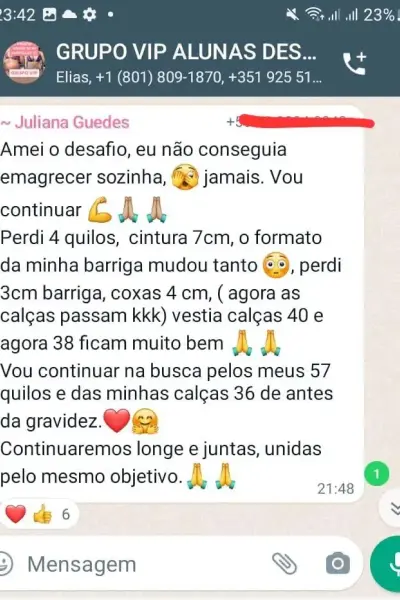The height and width of the screenshot is (600, 400).
Task: Tap the reaction count number 6
Action: click(x=66, y=514)
